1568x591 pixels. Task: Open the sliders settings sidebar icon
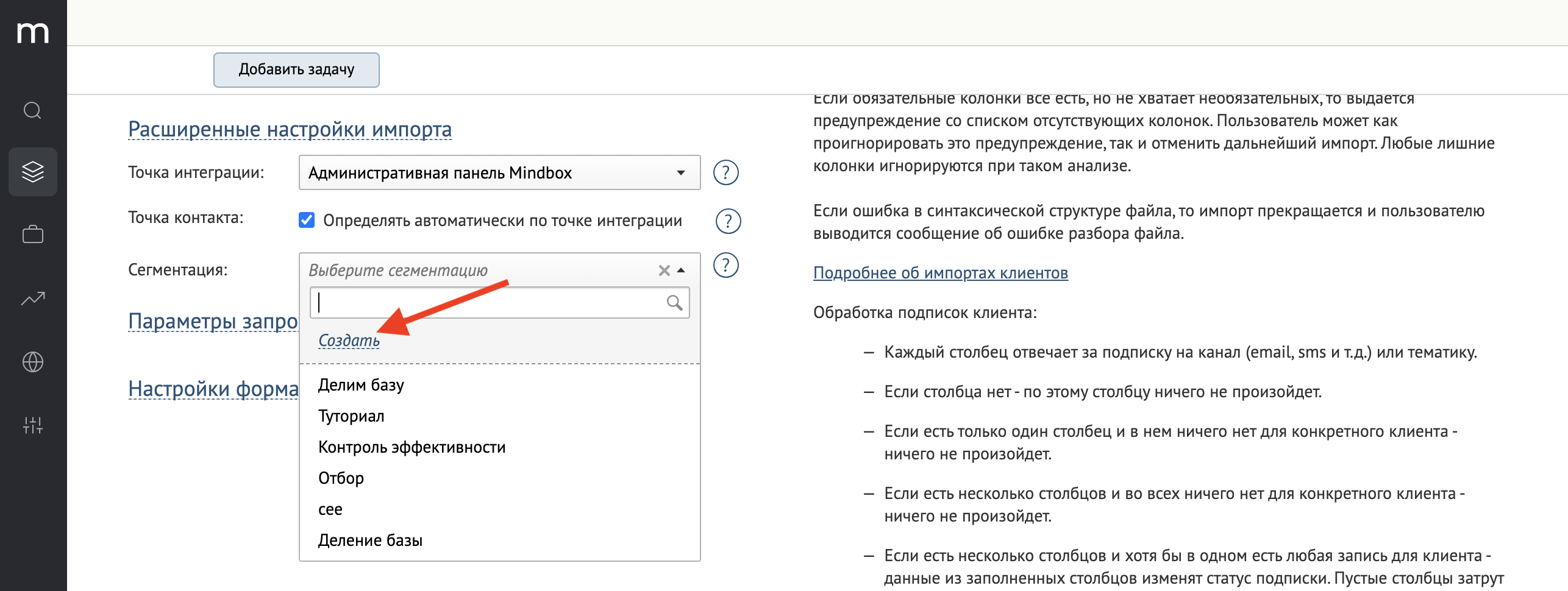click(x=33, y=425)
